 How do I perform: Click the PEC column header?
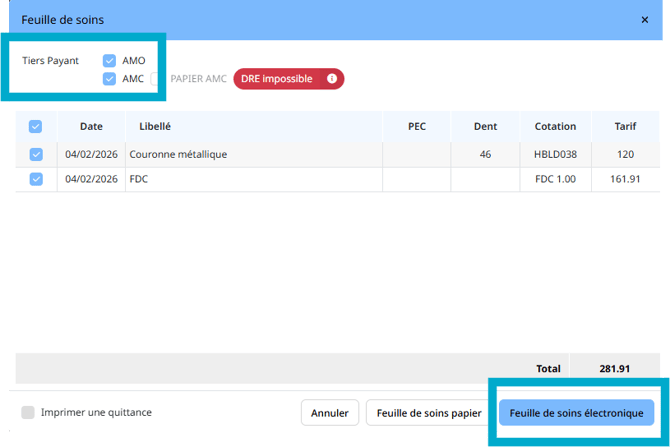pyautogui.click(x=417, y=127)
